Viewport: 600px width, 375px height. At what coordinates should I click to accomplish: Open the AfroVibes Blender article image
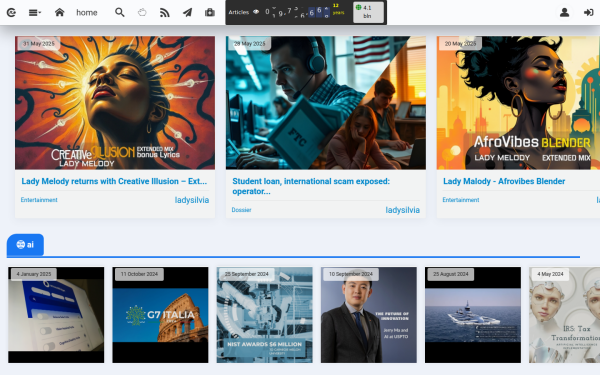click(x=518, y=103)
